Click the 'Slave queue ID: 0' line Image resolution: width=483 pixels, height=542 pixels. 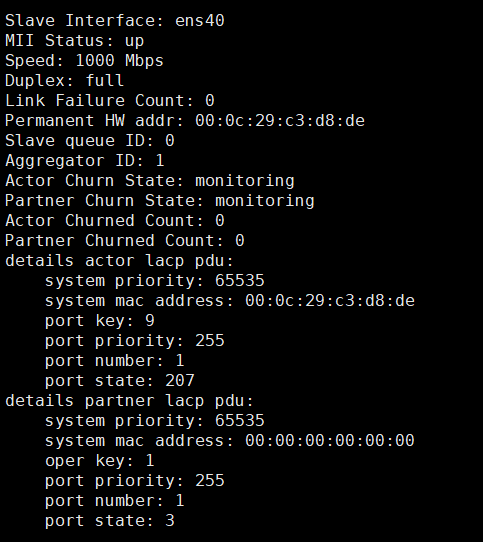[90, 141]
